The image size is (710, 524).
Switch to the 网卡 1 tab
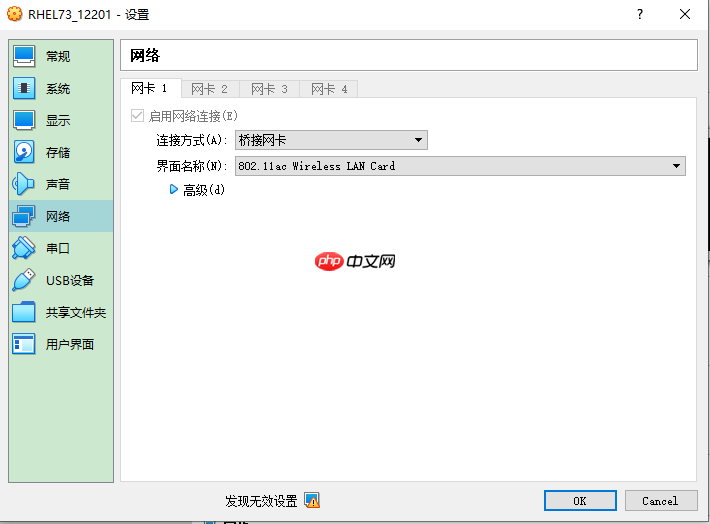150,88
